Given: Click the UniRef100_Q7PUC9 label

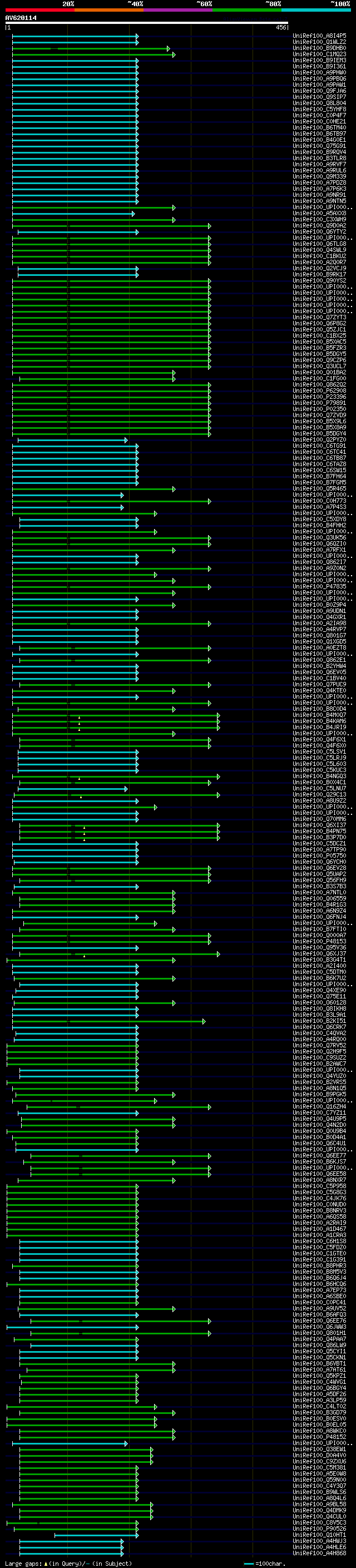Looking at the screenshot, I should tap(319, 684).
